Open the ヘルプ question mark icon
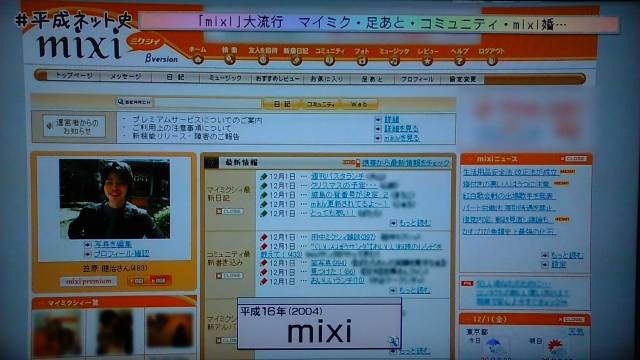The image size is (640, 360). tap(459, 61)
